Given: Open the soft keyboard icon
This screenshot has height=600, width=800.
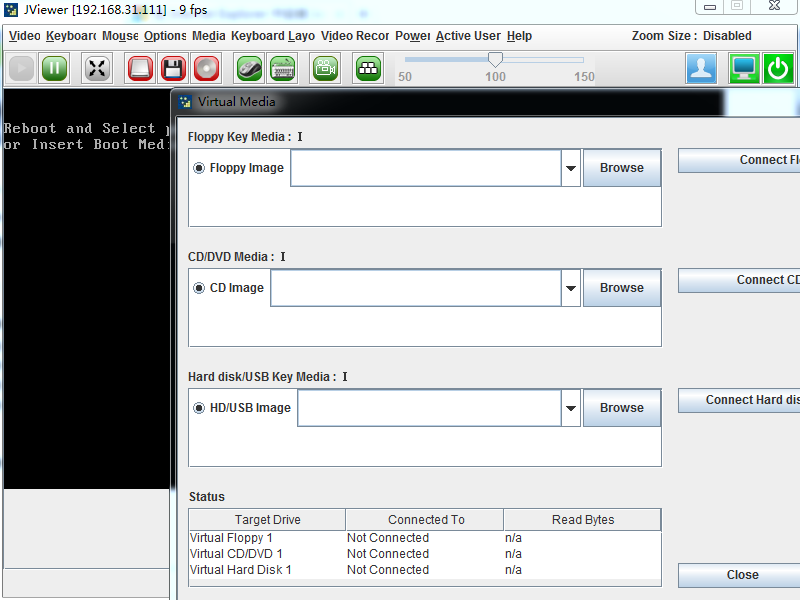Looking at the screenshot, I should [282, 68].
